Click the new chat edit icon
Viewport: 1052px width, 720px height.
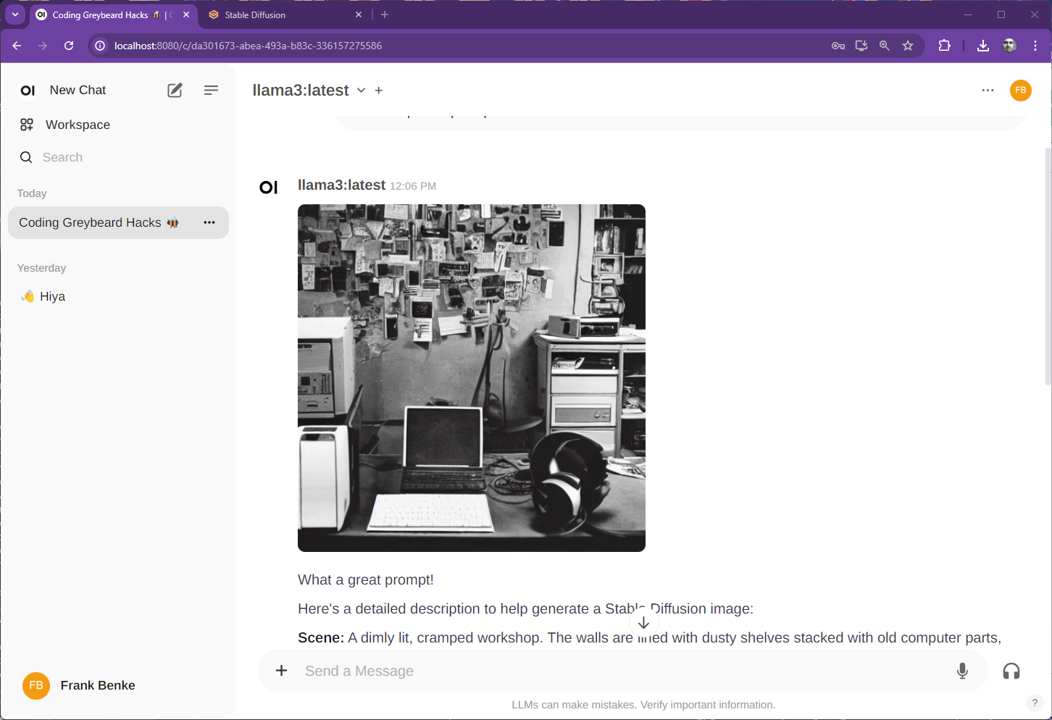coord(175,90)
